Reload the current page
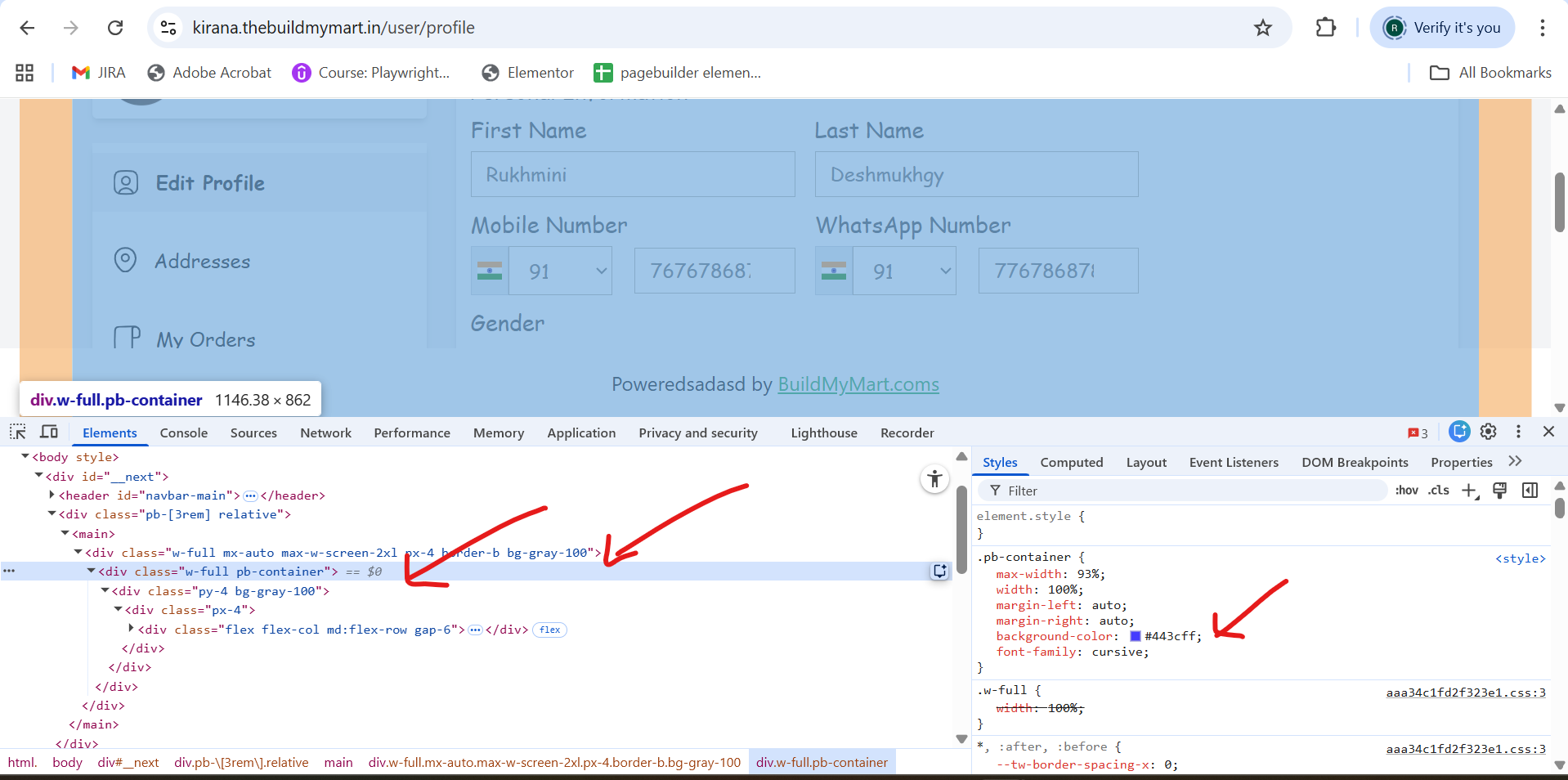1568x780 pixels. pyautogui.click(x=115, y=28)
